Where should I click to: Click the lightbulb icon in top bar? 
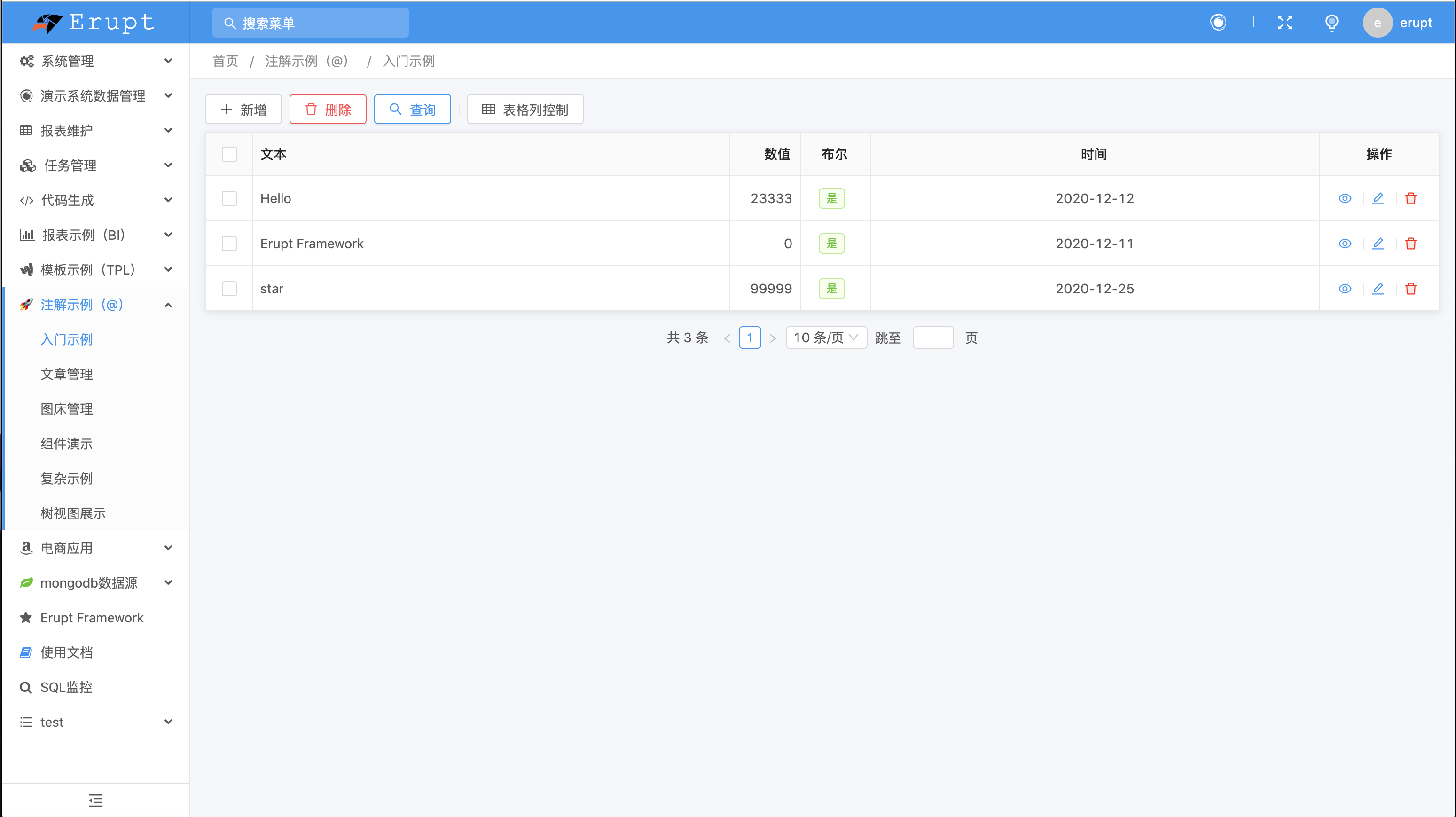[1331, 23]
